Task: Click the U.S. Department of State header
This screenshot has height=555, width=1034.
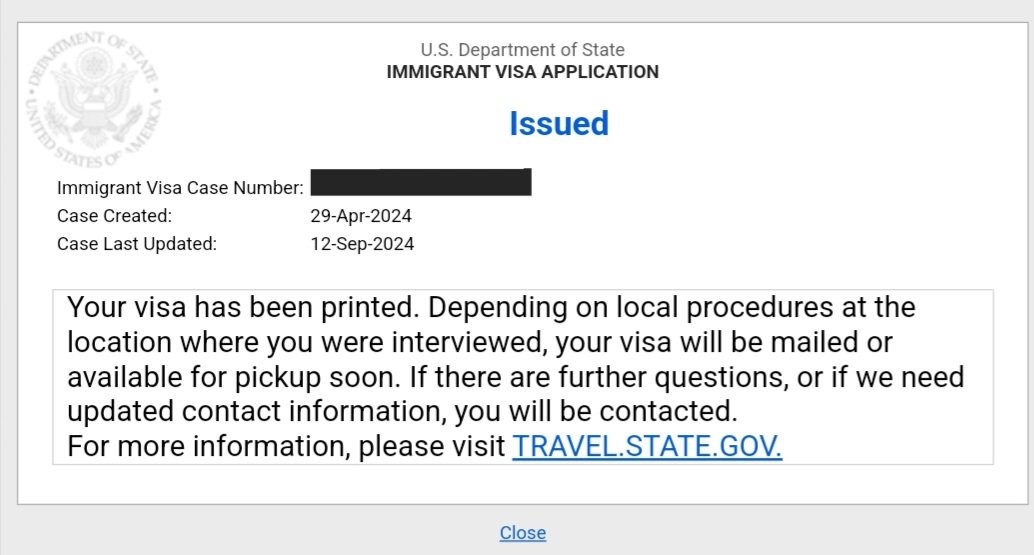Action: pos(522,49)
